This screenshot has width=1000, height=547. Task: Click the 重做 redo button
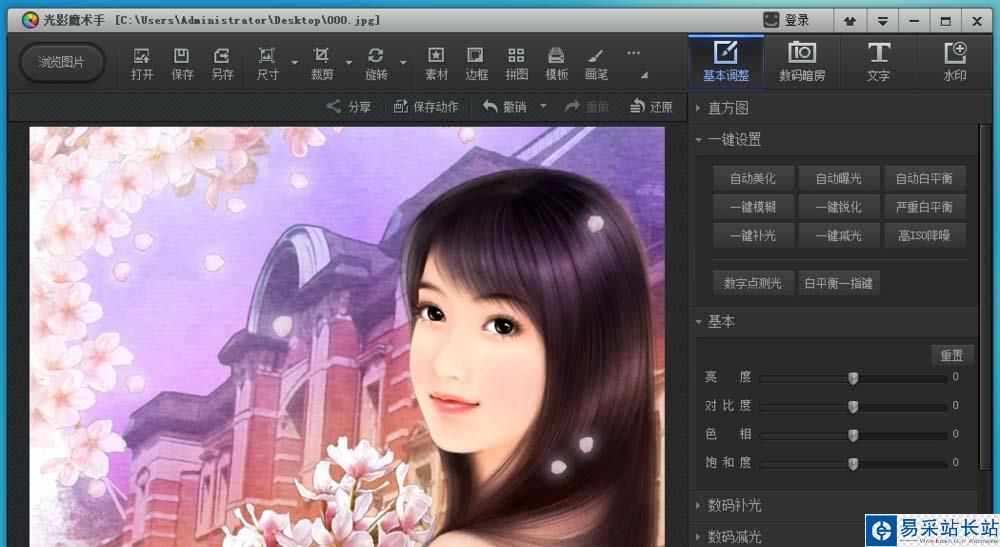pos(587,106)
